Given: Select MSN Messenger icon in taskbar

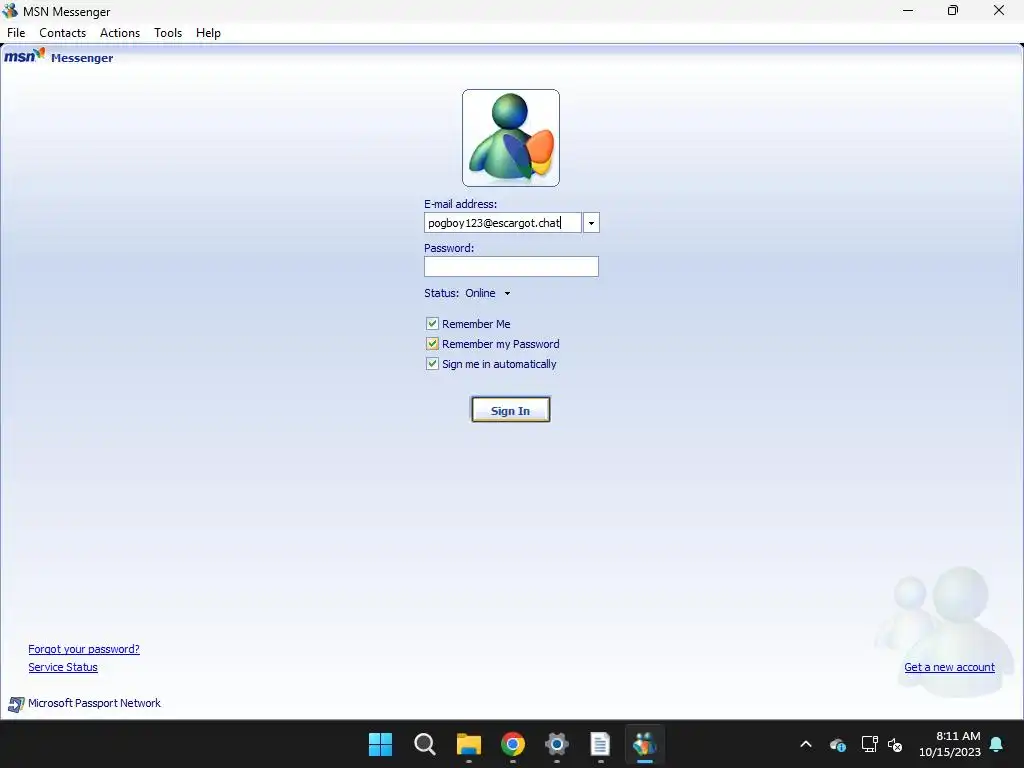Looking at the screenshot, I should pos(645,744).
